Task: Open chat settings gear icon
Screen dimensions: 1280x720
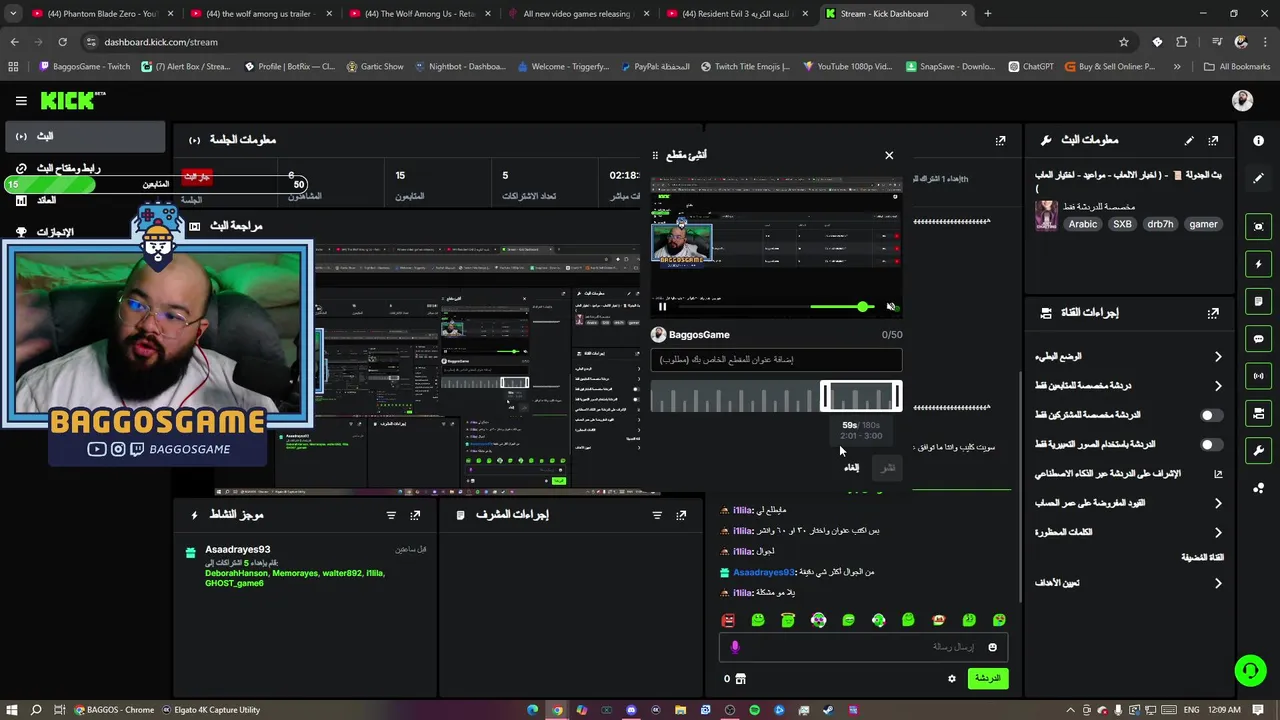Action: [x=951, y=678]
